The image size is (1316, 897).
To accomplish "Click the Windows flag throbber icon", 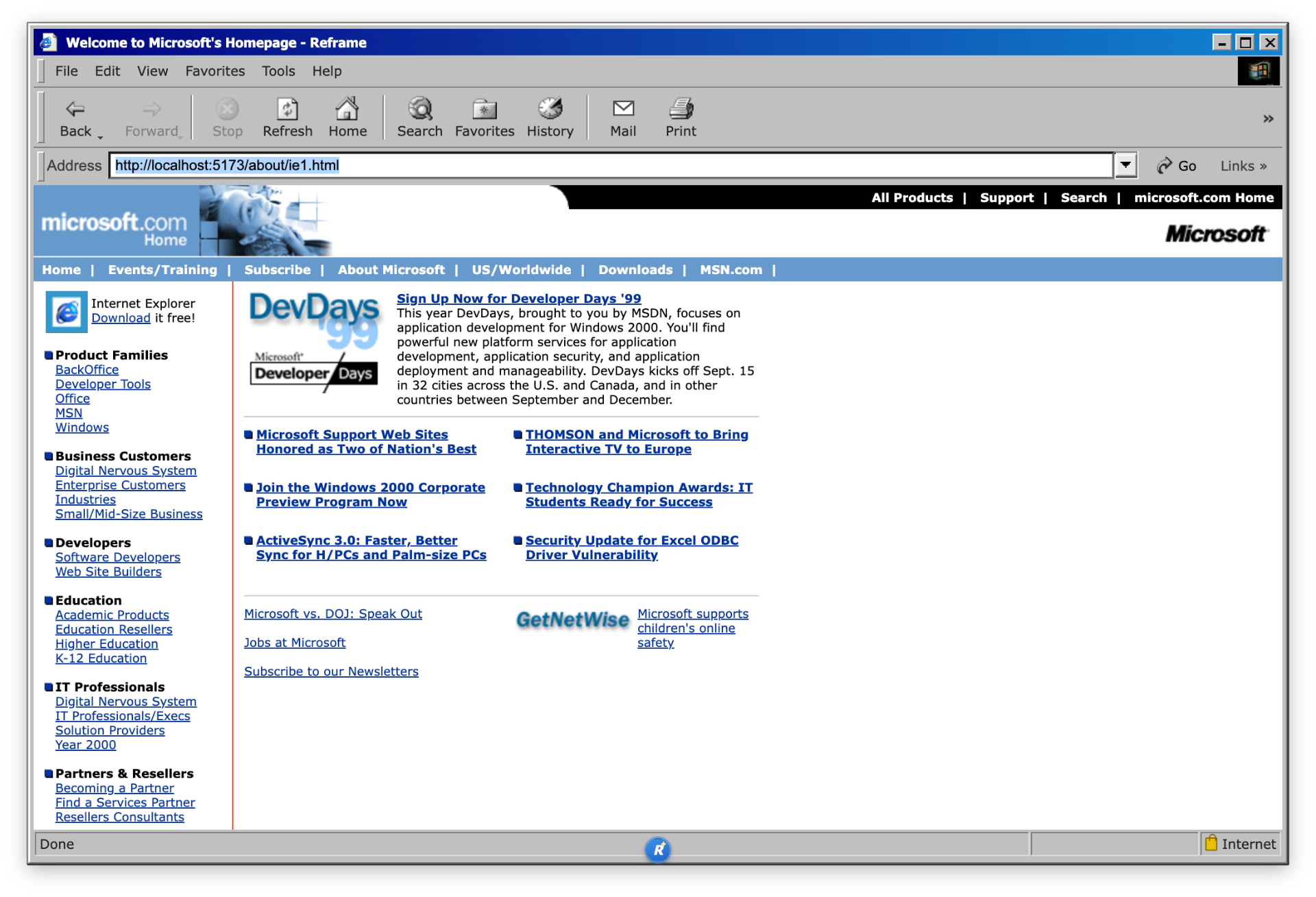I will pos(1258,71).
